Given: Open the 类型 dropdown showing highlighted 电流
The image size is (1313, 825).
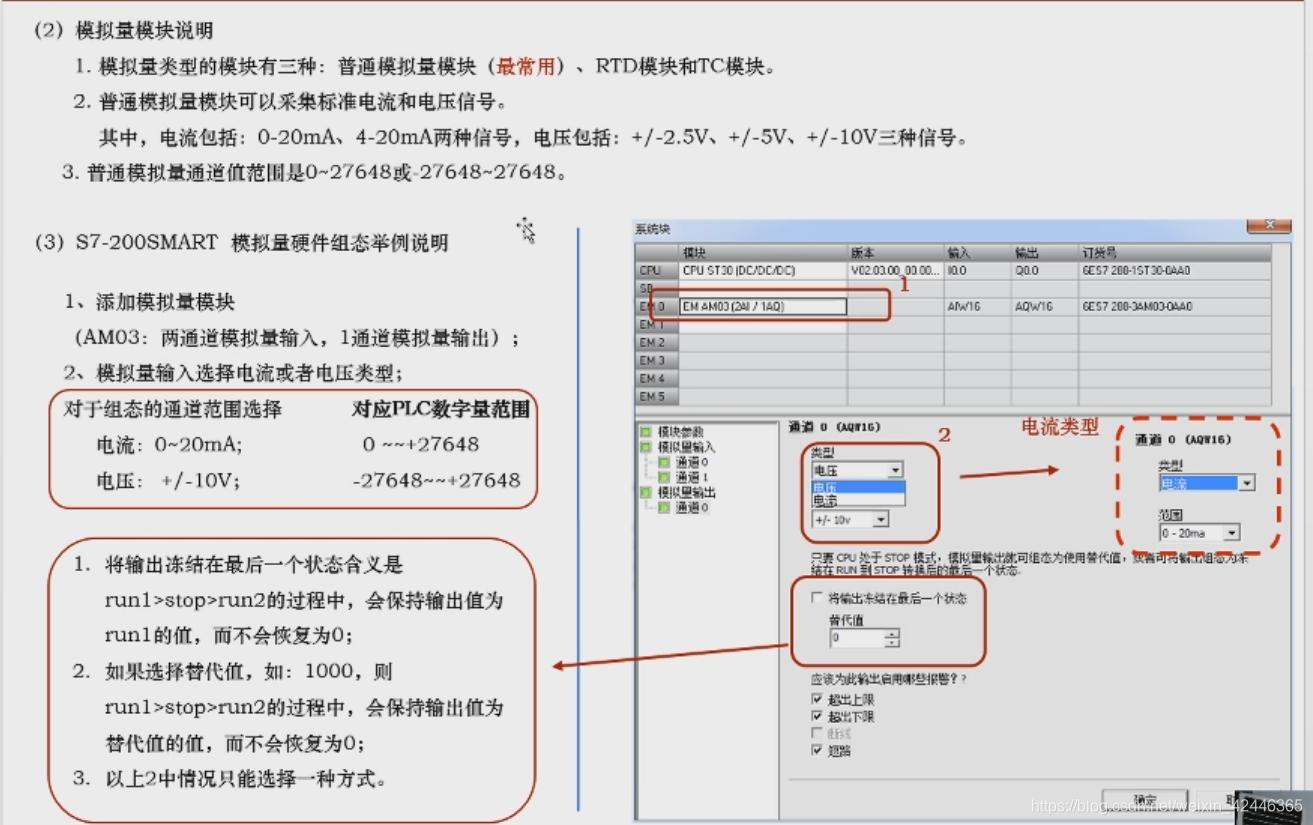Looking at the screenshot, I should [x=1207, y=483].
